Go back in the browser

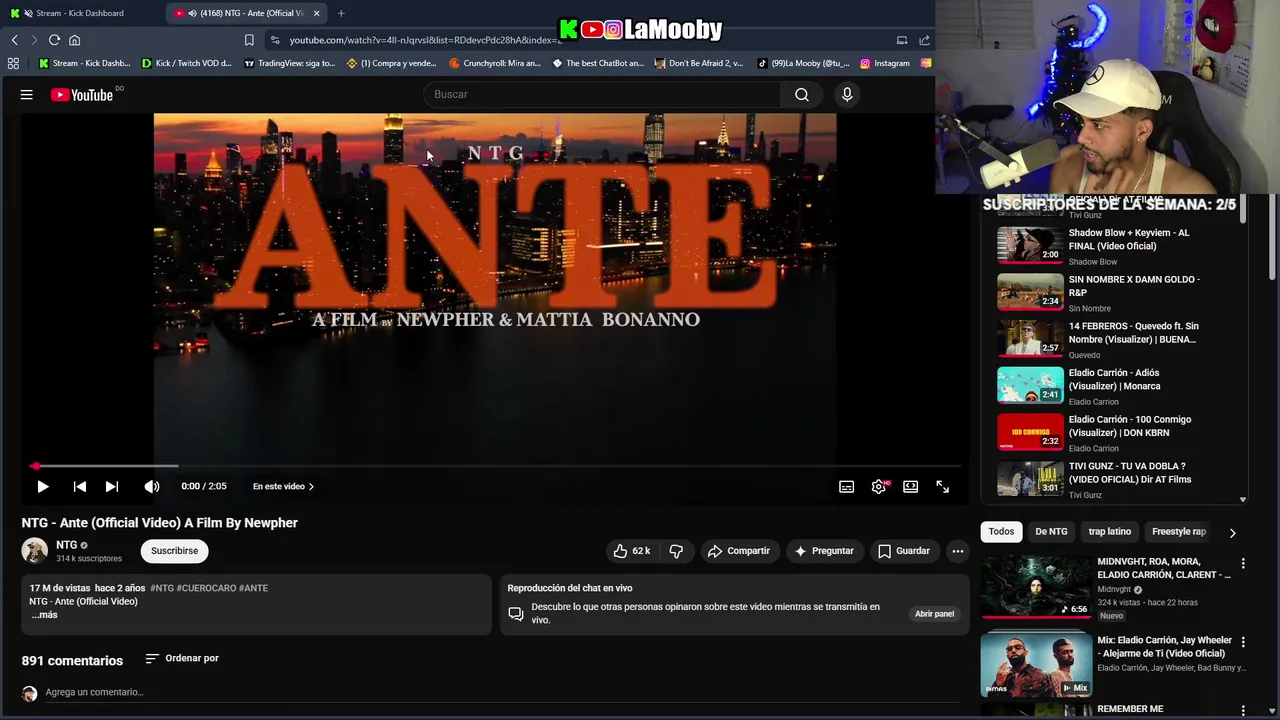pyautogui.click(x=14, y=40)
